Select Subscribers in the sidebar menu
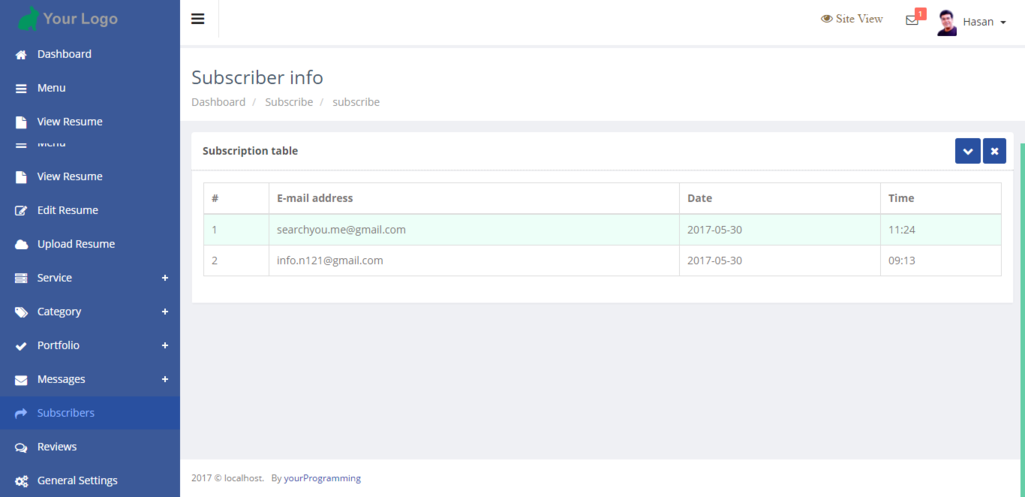Image resolution: width=1025 pixels, height=497 pixels. (66, 413)
